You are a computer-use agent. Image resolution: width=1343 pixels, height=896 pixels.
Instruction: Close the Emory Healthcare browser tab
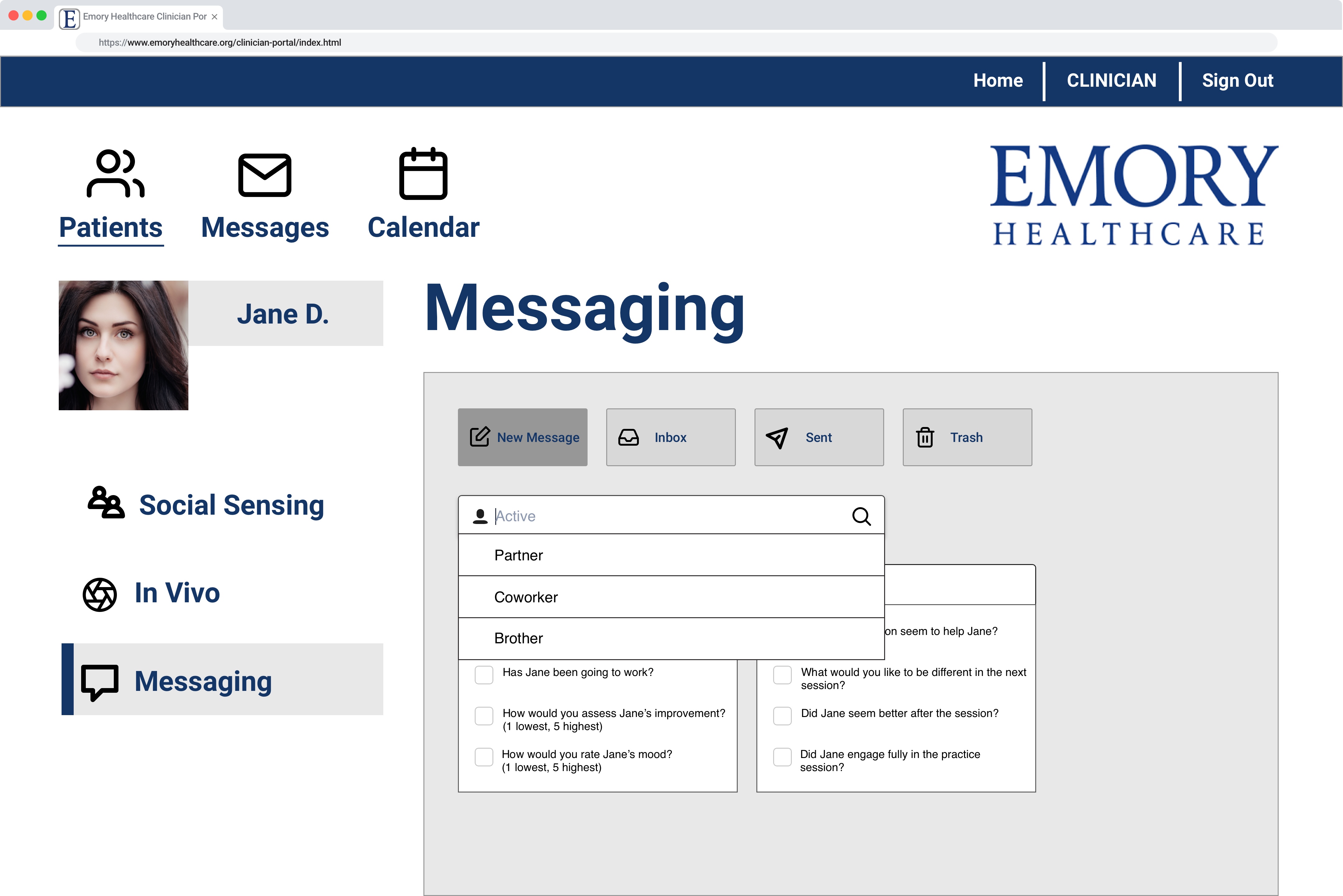214,17
